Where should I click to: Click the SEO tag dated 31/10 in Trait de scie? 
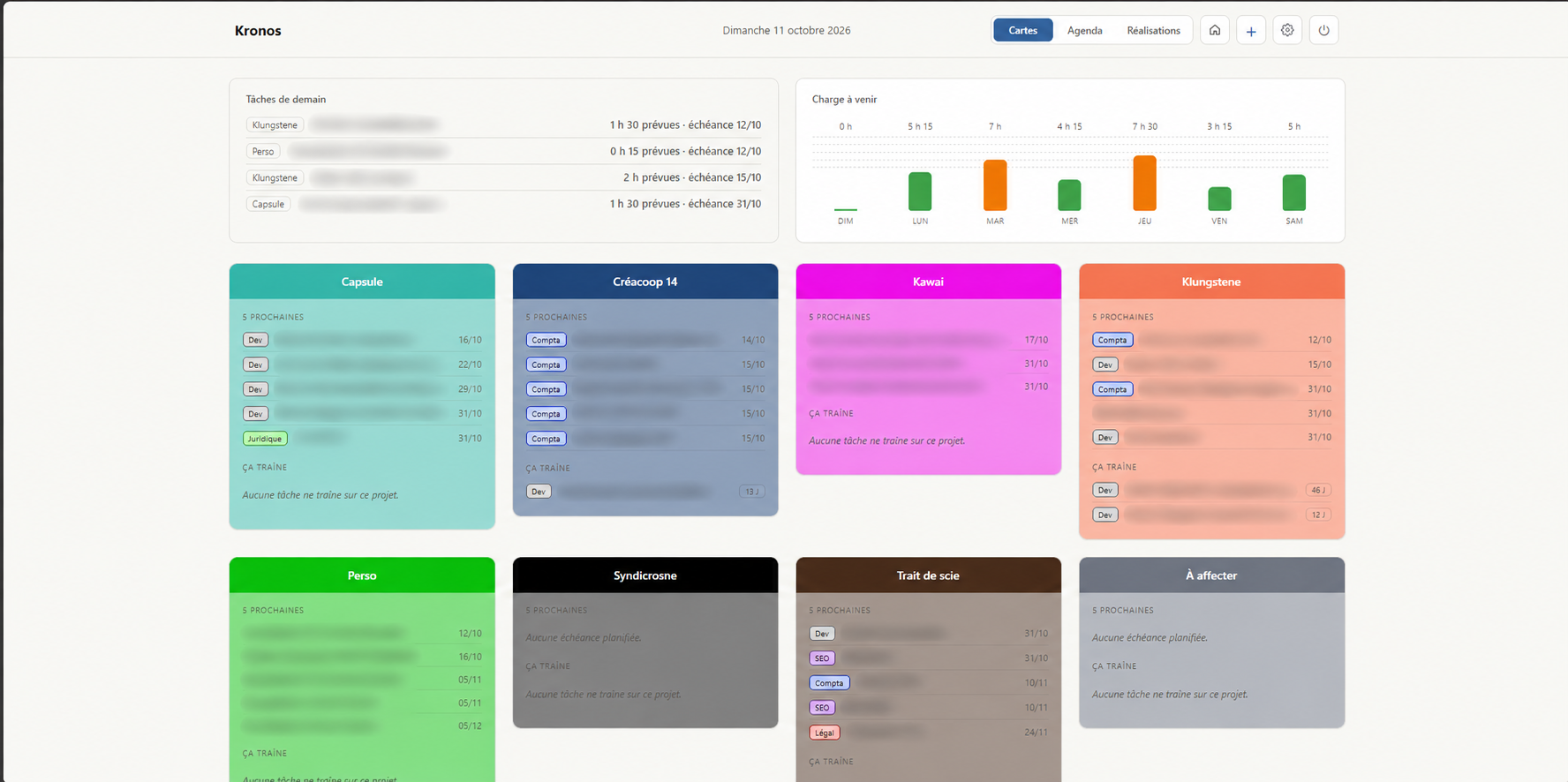[822, 658]
